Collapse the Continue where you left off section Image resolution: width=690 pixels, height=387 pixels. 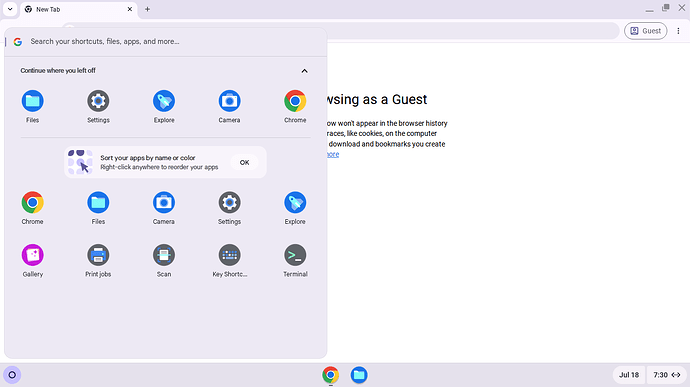point(305,71)
